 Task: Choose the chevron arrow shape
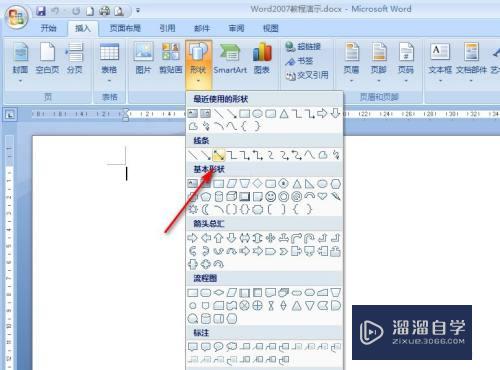point(283,251)
